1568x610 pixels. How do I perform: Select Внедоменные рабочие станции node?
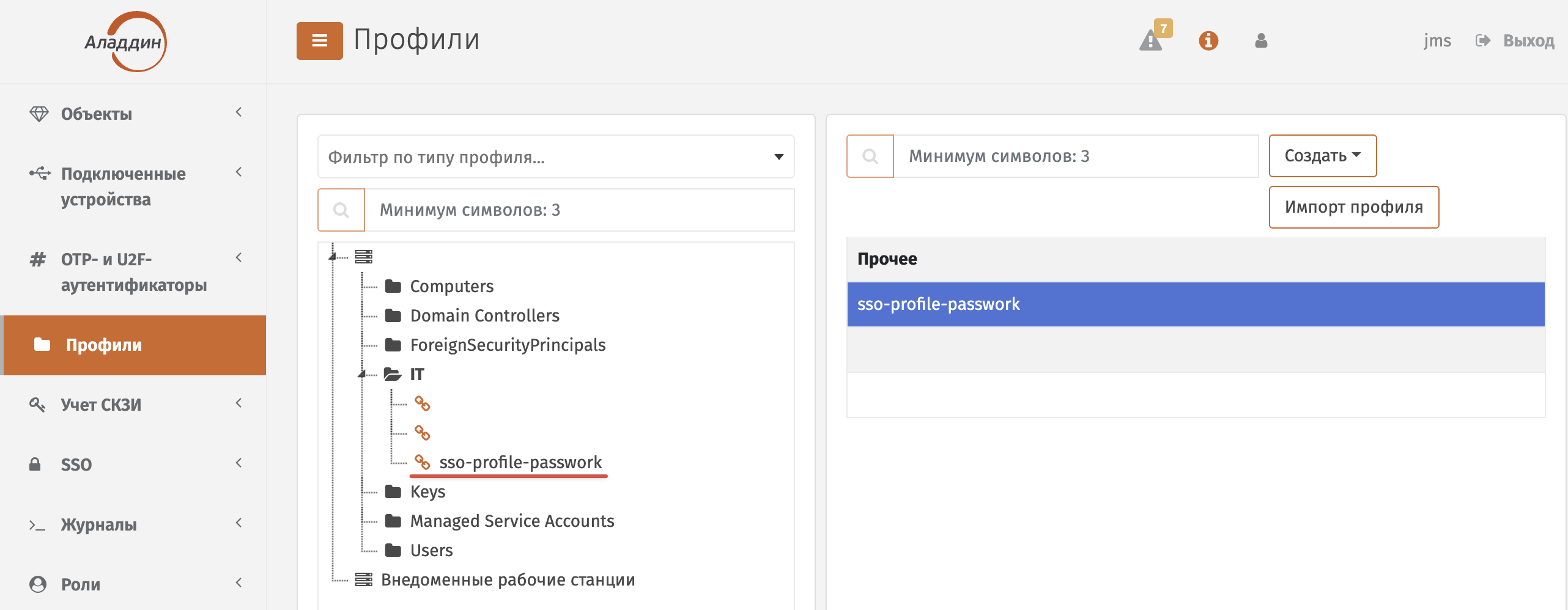[508, 579]
